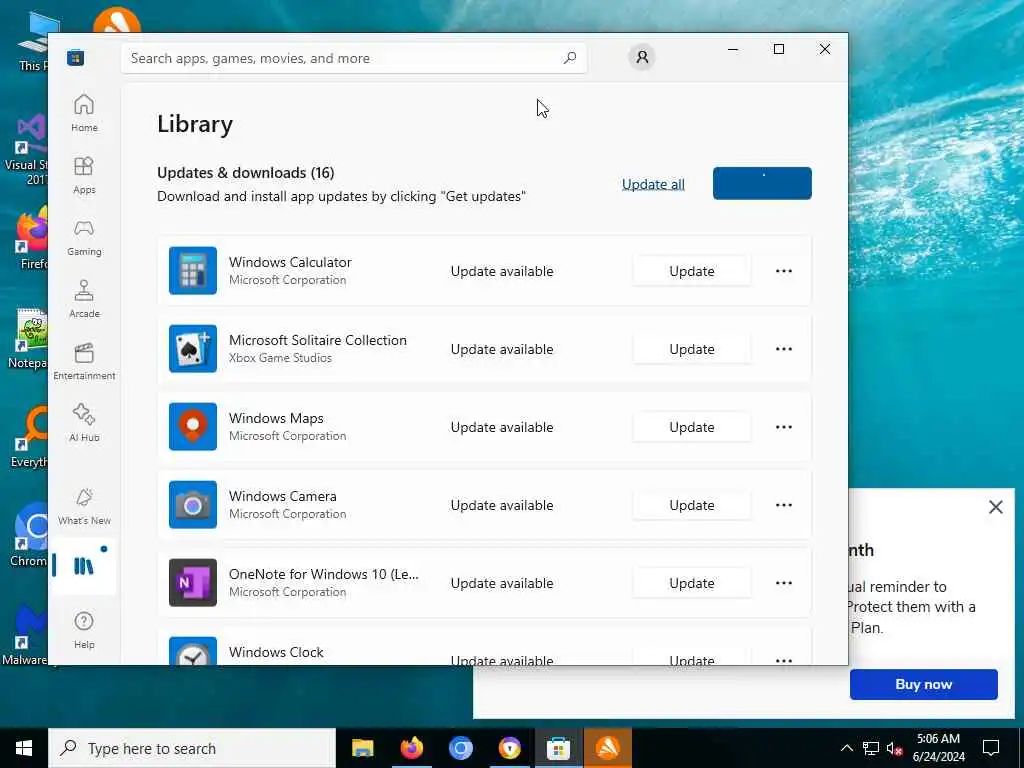The image size is (1024, 768).
Task: Open more options for Windows Camera
Action: point(784,505)
